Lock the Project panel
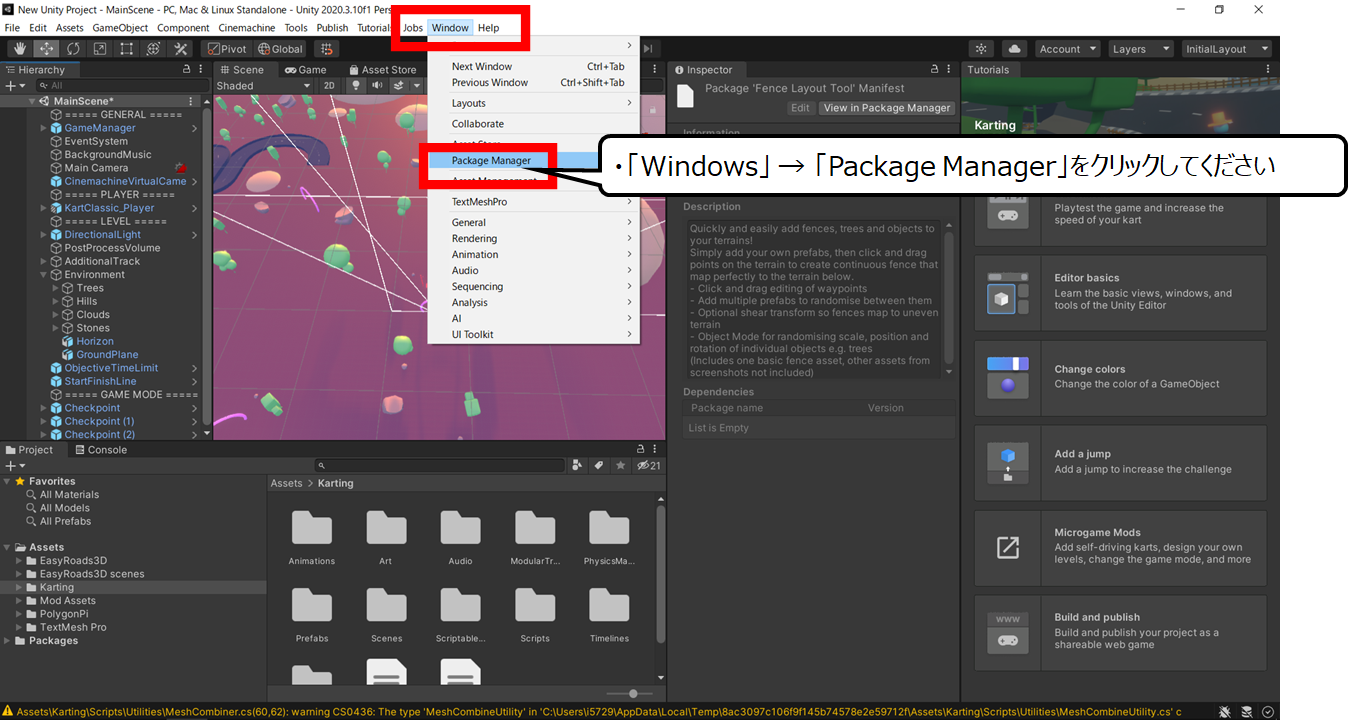Viewport: 1348px width, 720px height. coord(640,450)
